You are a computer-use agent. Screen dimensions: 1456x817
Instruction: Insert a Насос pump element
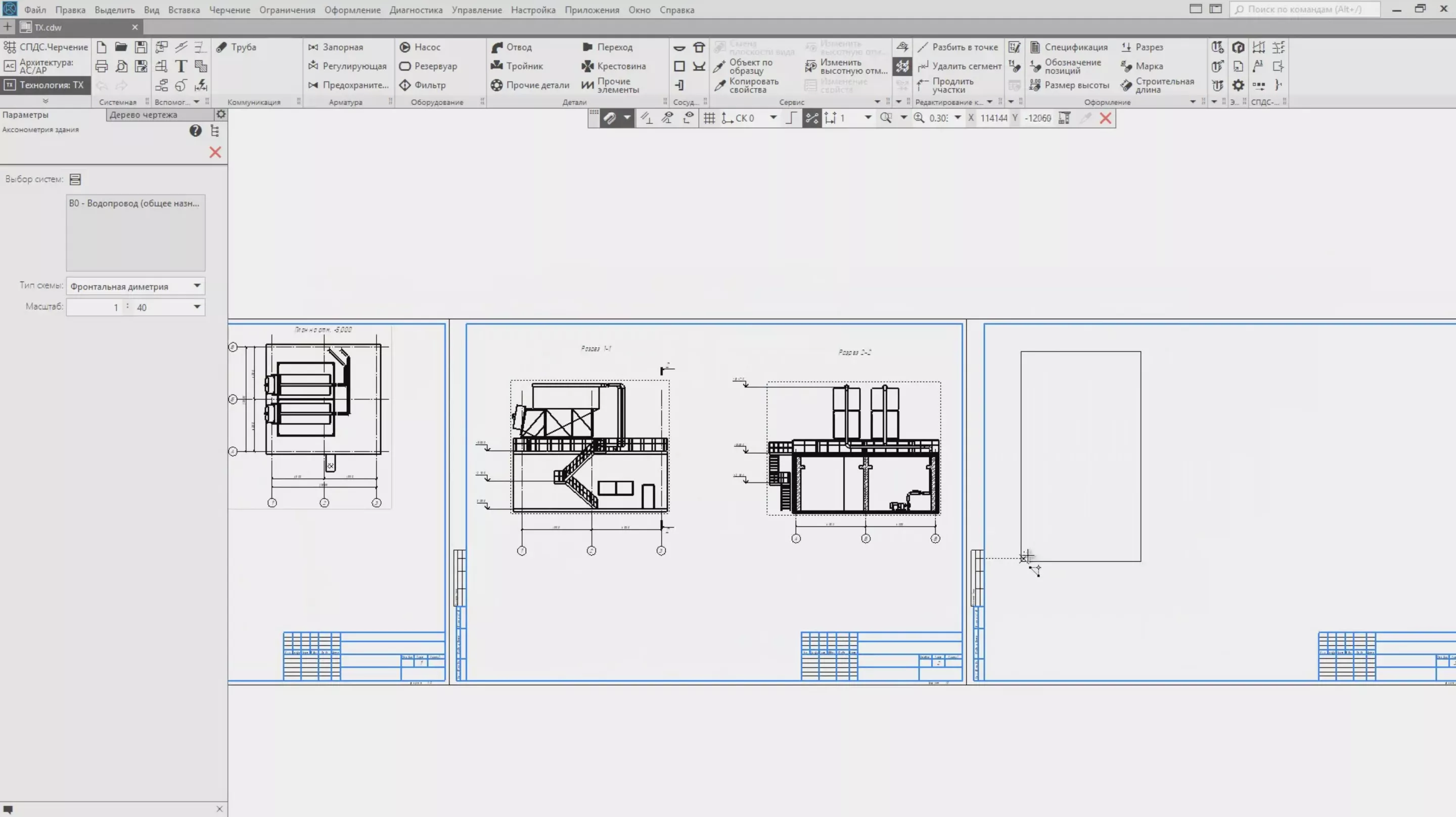(420, 47)
